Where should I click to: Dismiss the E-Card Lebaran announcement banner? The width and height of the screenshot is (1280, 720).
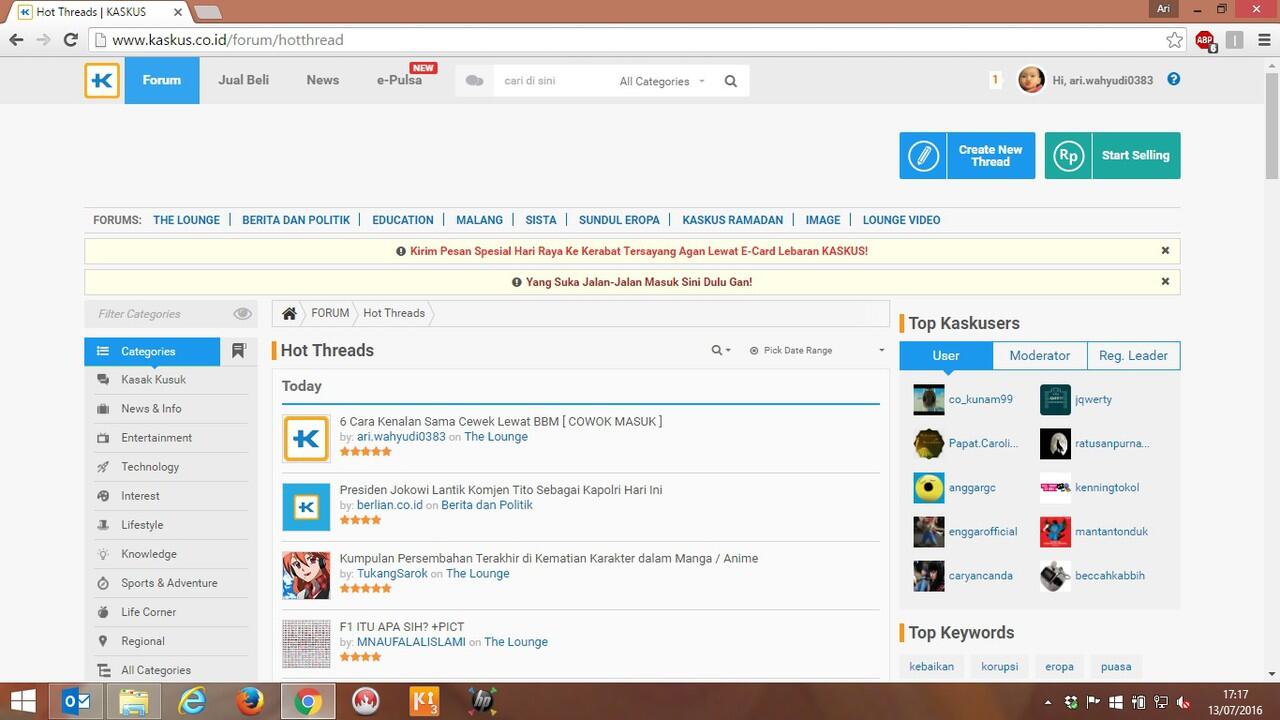tap(1165, 251)
